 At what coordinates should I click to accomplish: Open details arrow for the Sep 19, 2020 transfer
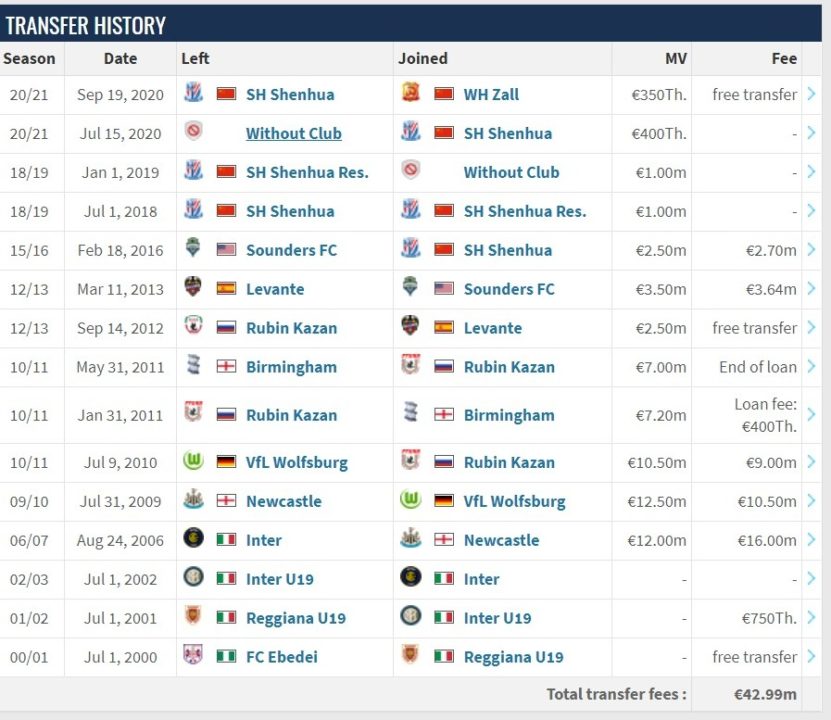(x=811, y=94)
